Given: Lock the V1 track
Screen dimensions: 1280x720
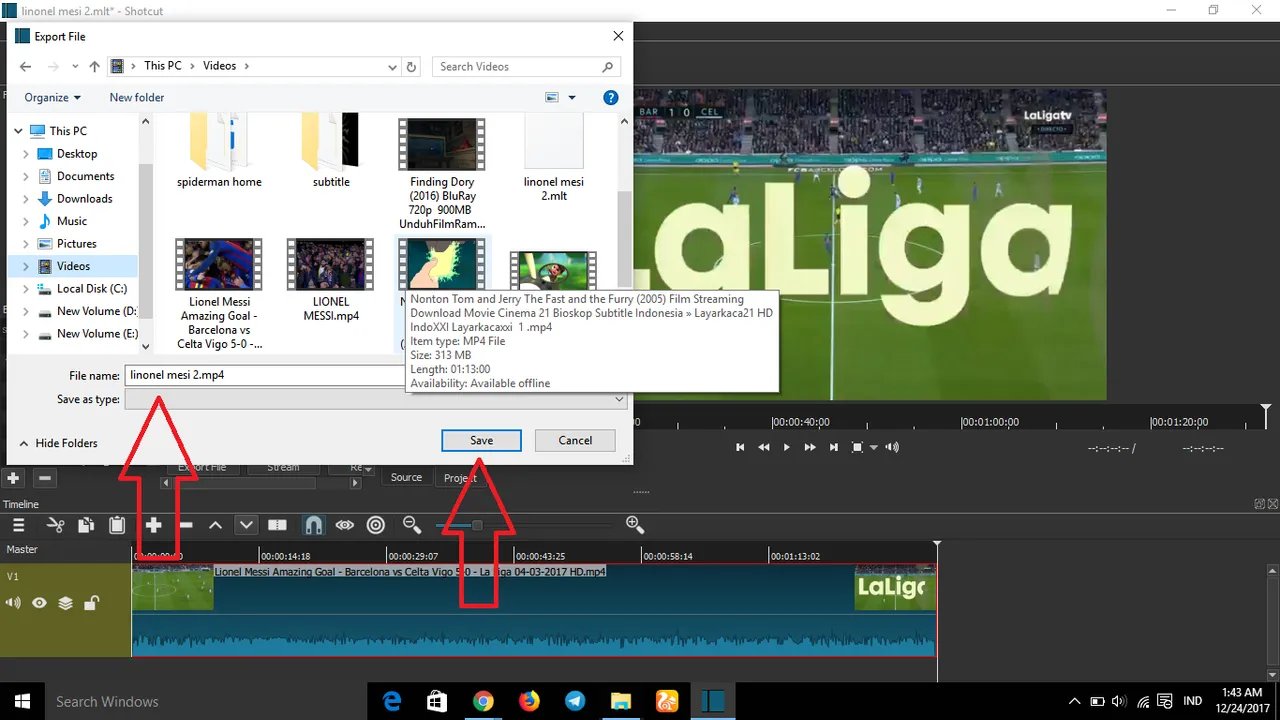Looking at the screenshot, I should coord(91,603).
